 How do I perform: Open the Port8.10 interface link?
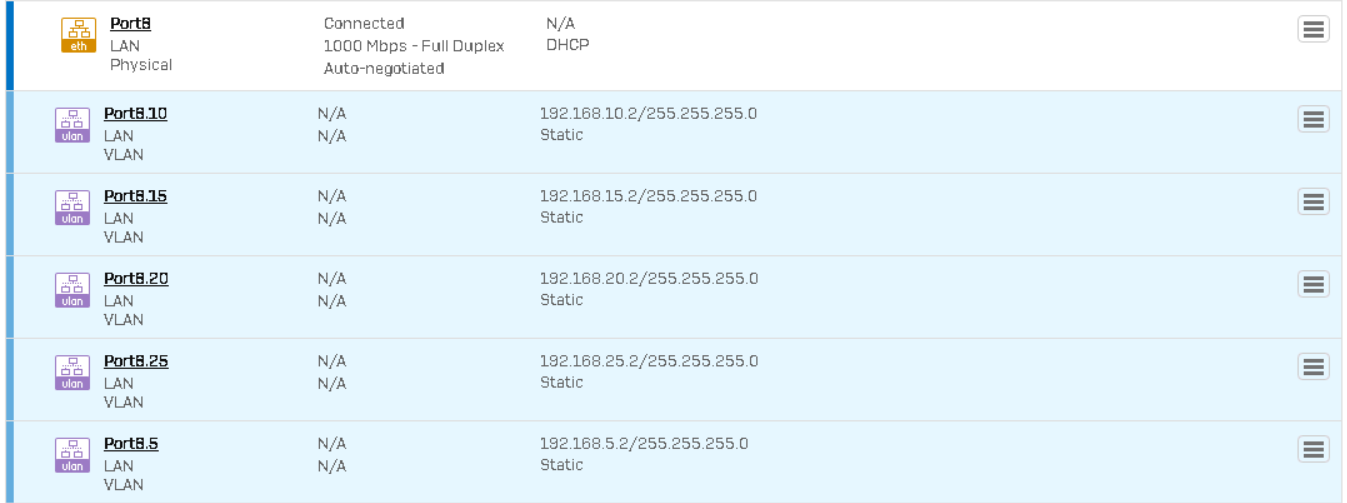click(x=135, y=114)
